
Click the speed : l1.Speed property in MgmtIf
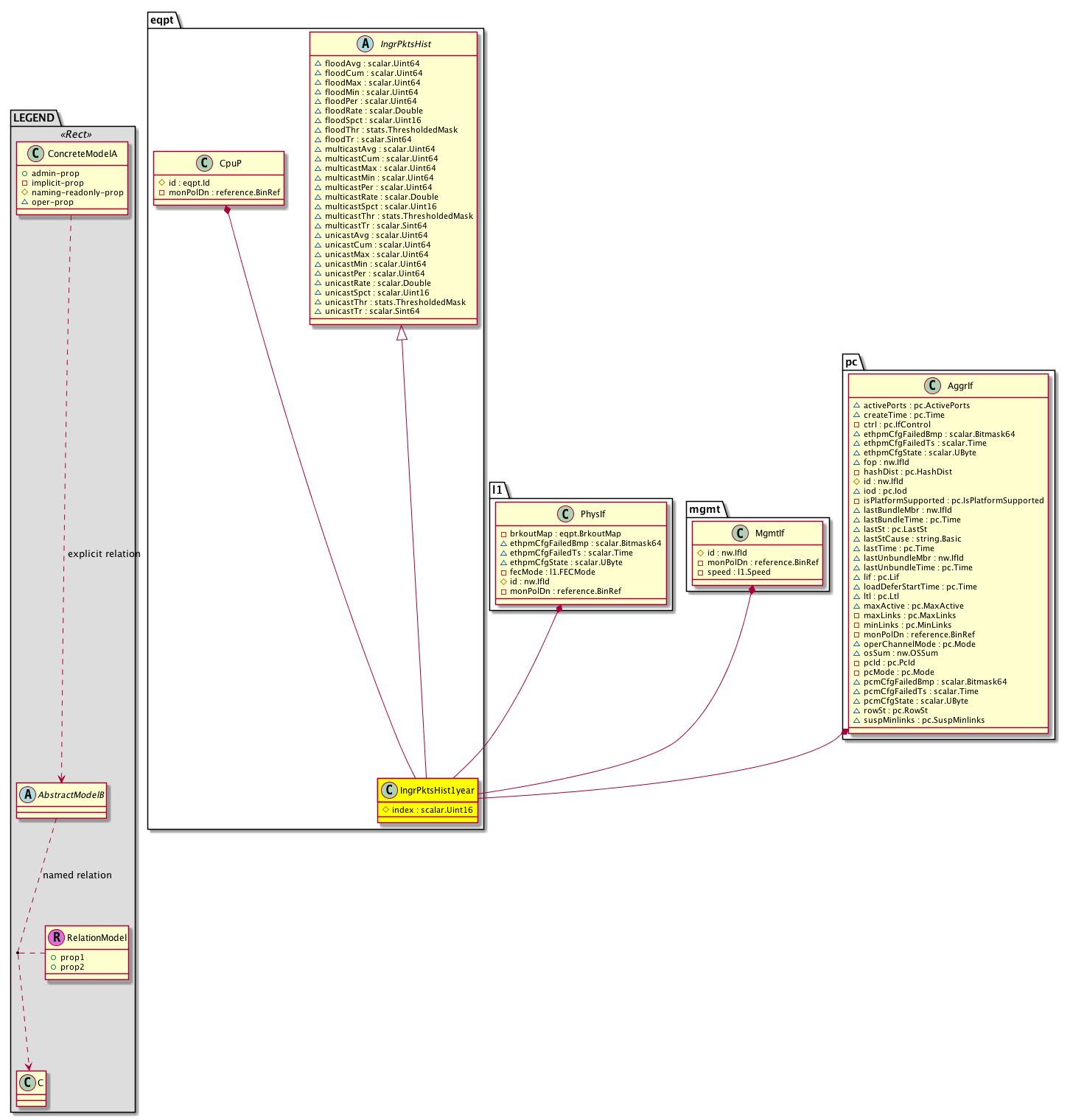click(738, 572)
